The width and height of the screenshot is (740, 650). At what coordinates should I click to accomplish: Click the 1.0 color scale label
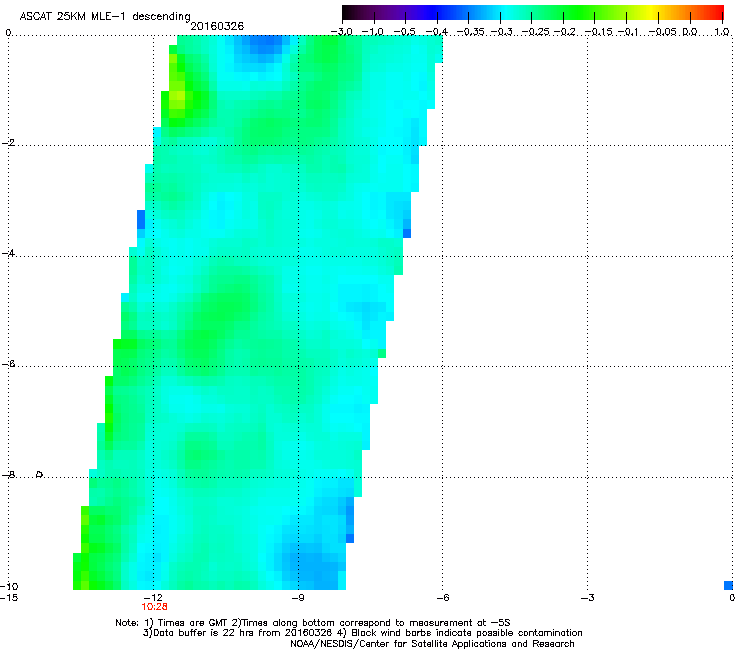point(722,32)
